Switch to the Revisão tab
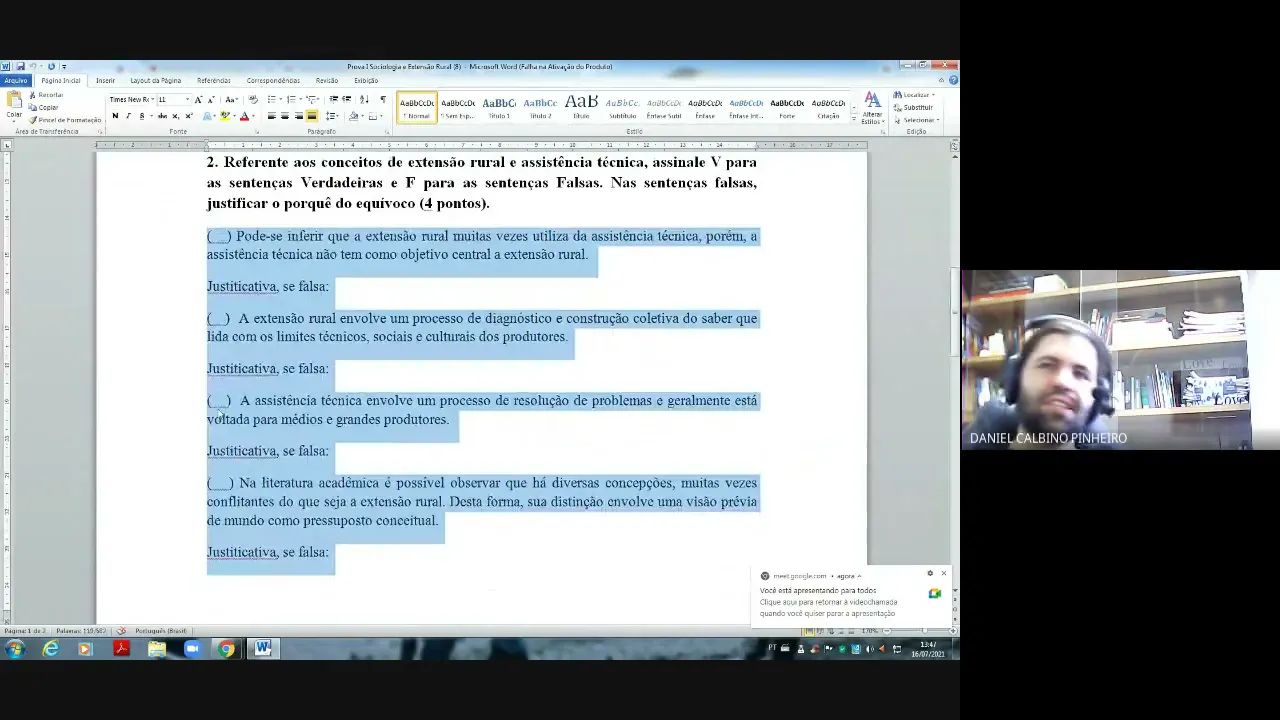The height and width of the screenshot is (720, 1280). pos(327,80)
